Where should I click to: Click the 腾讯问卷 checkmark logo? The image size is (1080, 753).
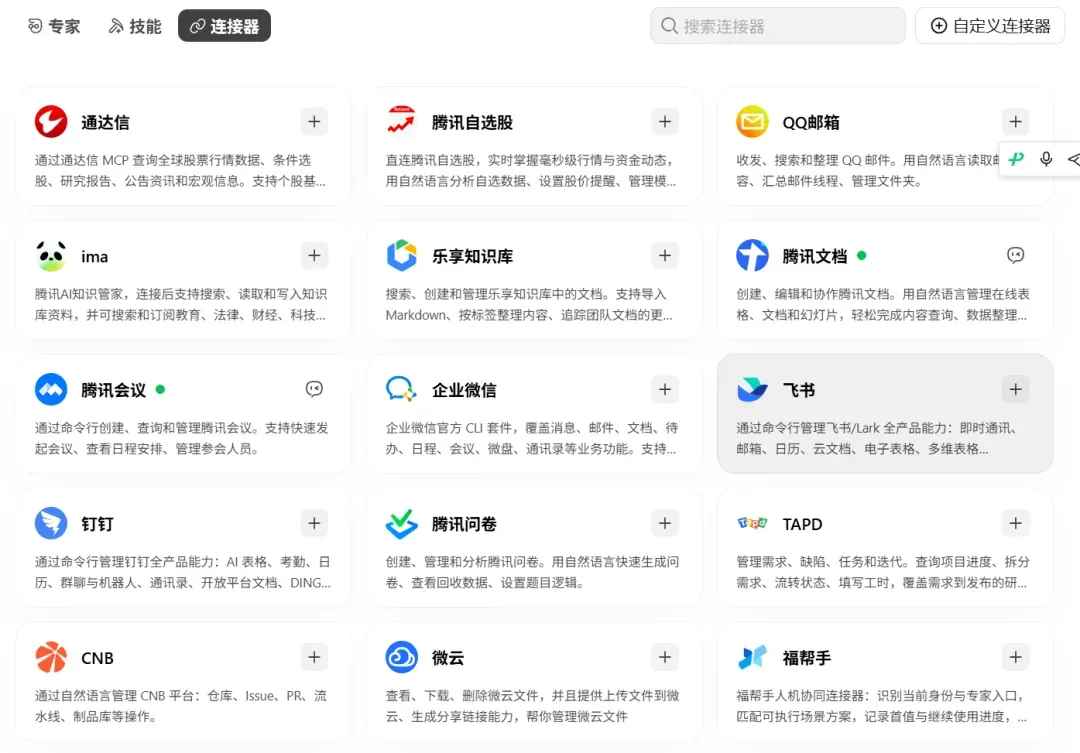point(402,524)
